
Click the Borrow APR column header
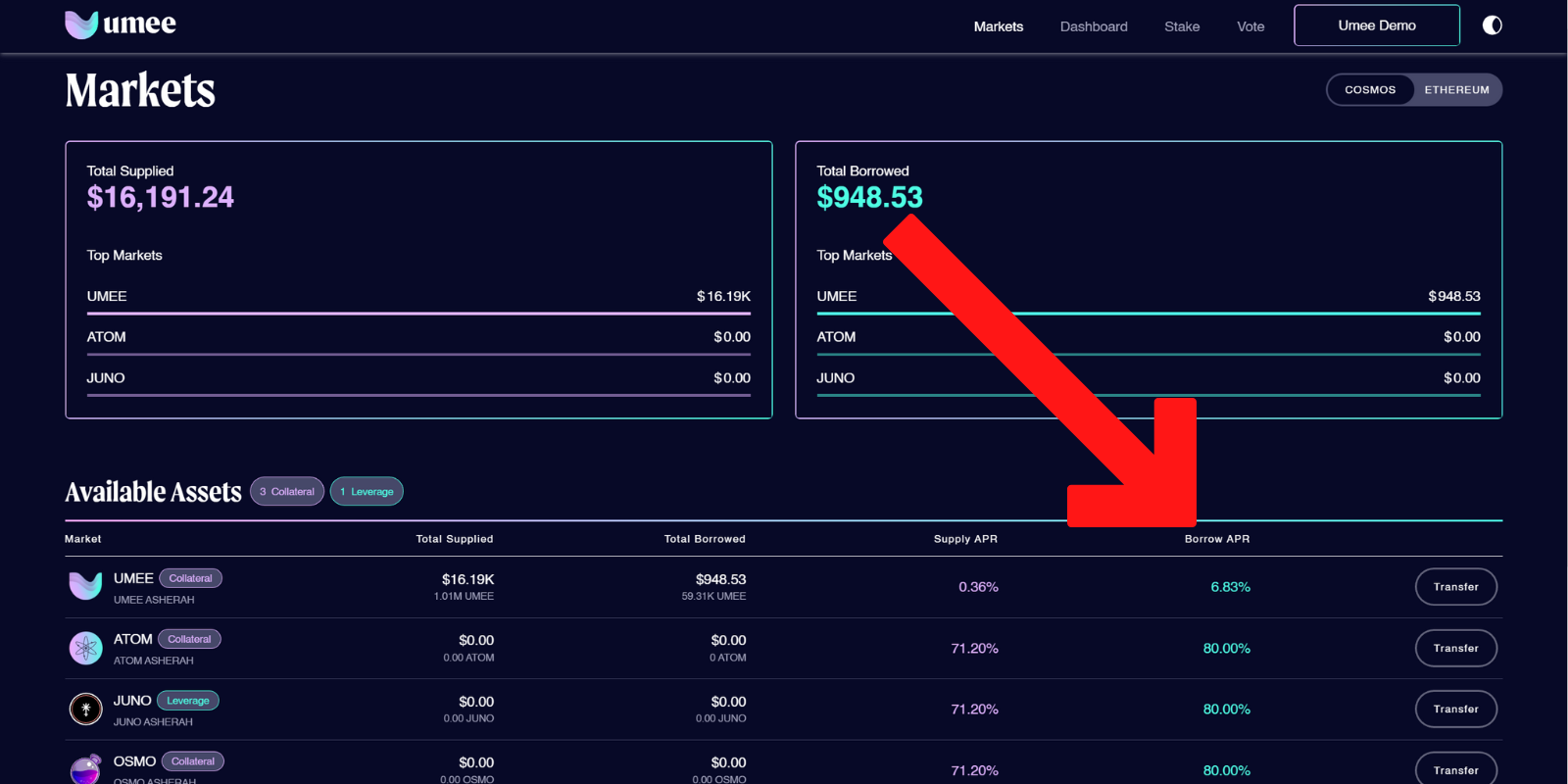1216,539
